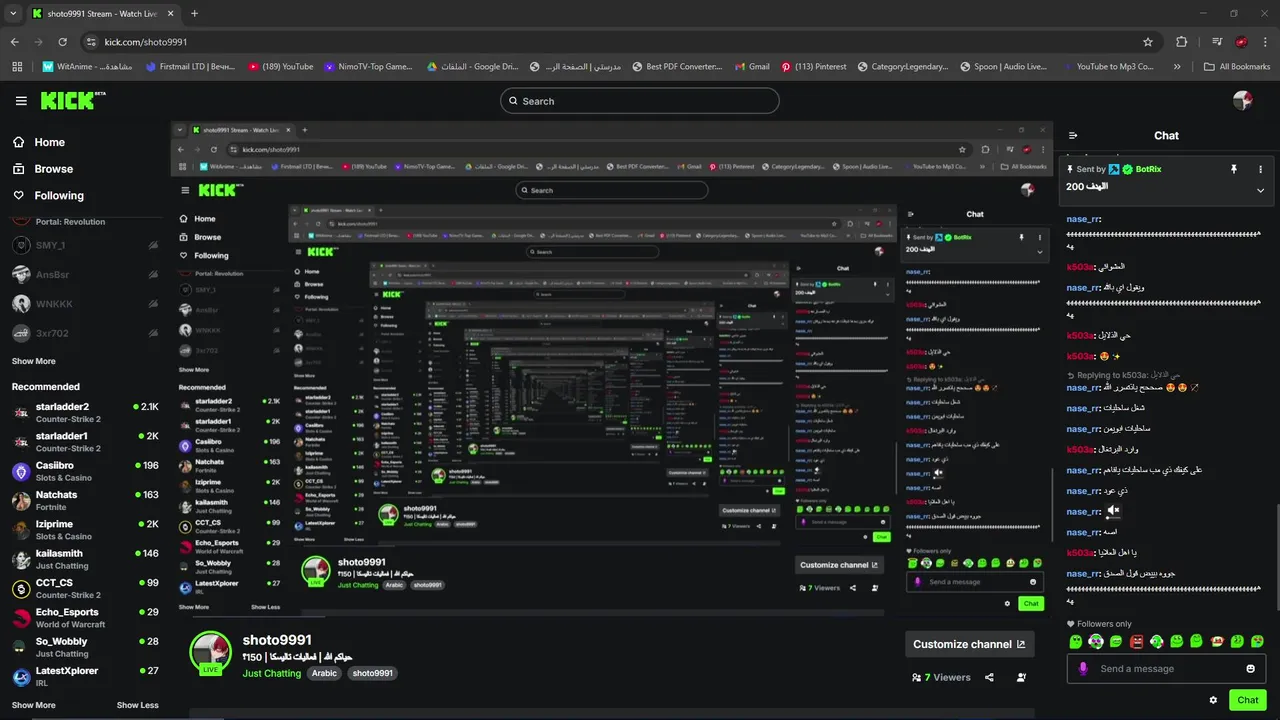Open the user profile avatar menu

point(1243,100)
